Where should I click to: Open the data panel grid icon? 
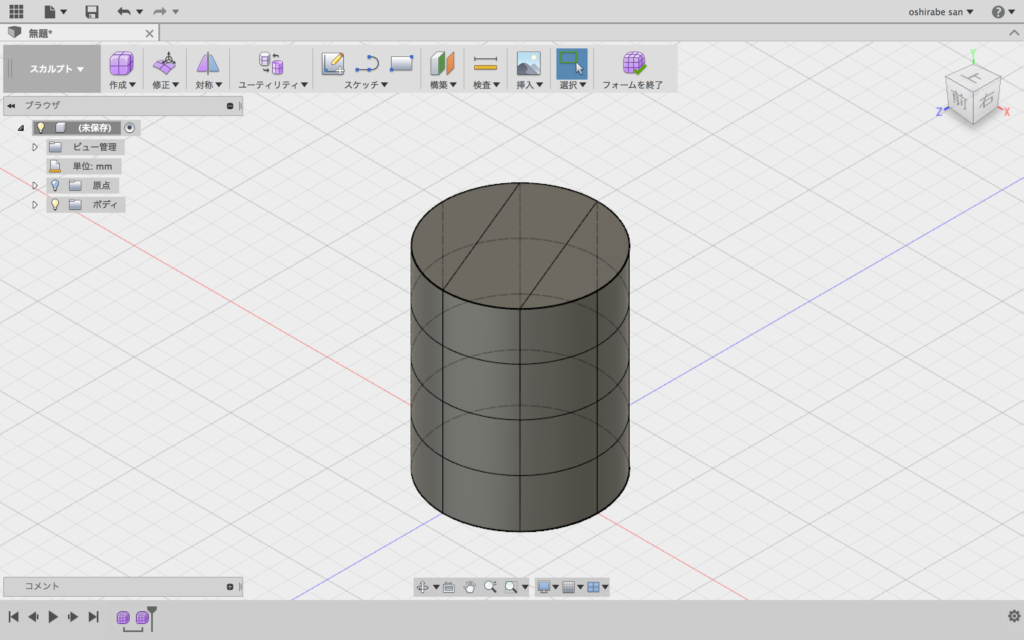click(x=16, y=11)
